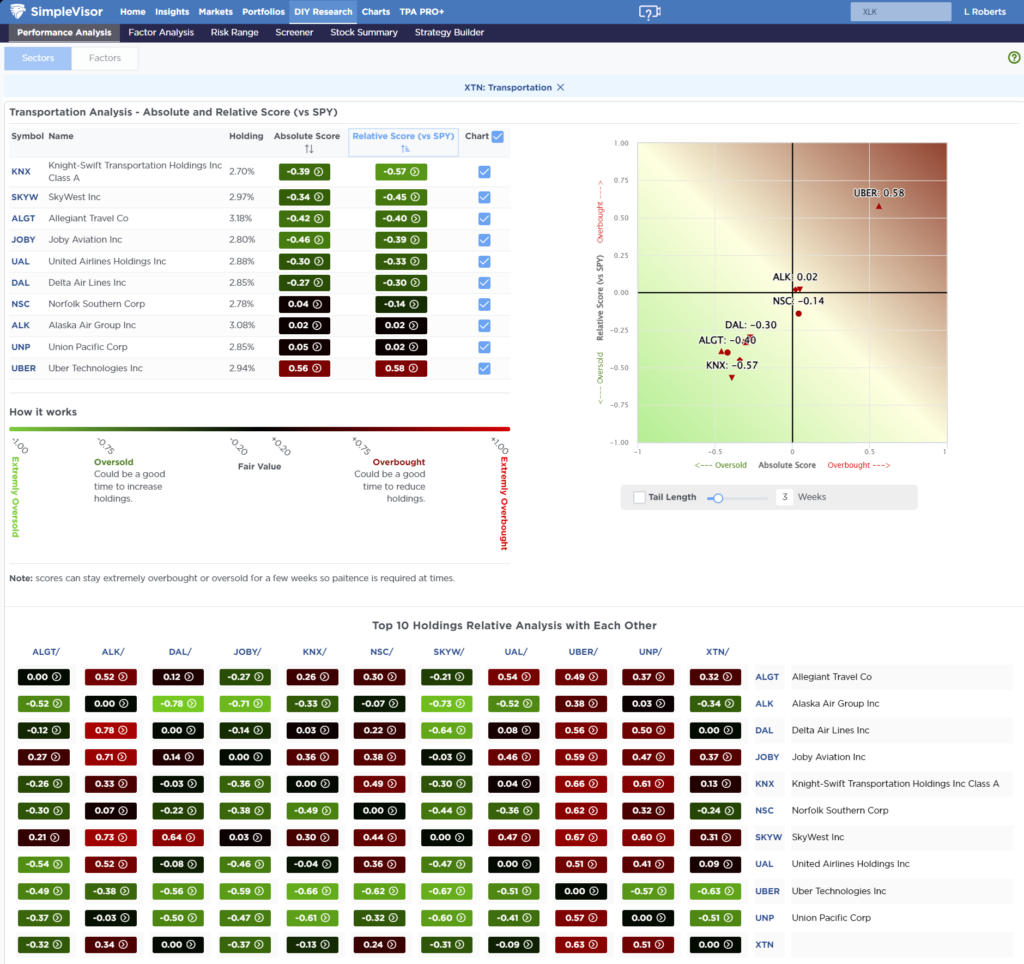Close the XTN: Transportation filter

coord(560,88)
